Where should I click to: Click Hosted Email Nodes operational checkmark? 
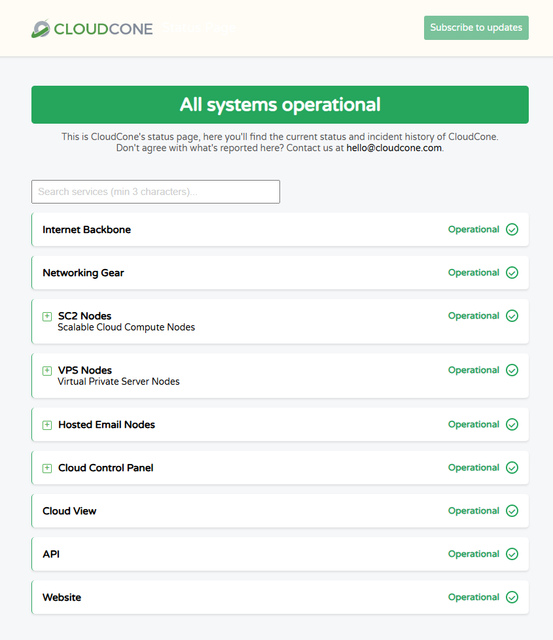point(512,424)
